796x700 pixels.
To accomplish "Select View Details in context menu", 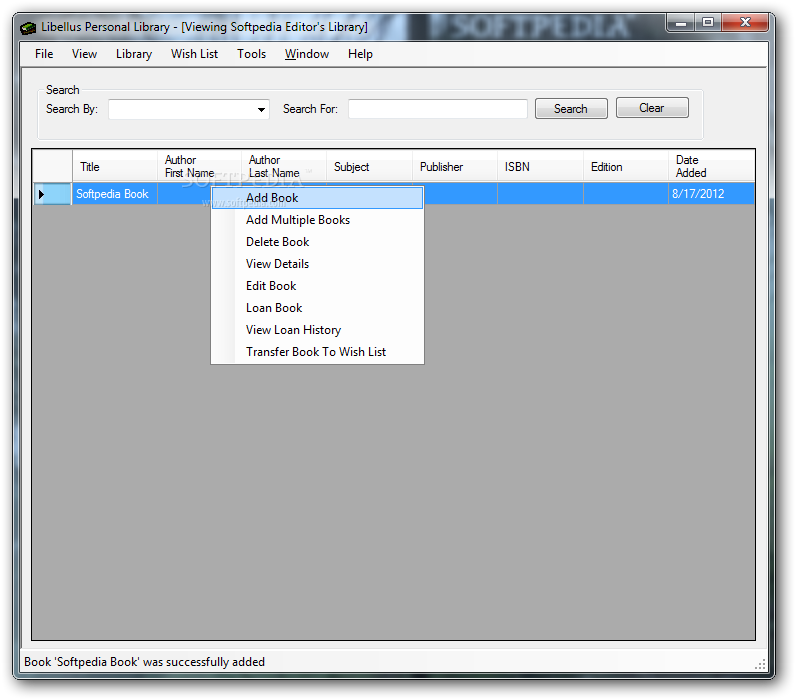I will pyautogui.click(x=317, y=264).
